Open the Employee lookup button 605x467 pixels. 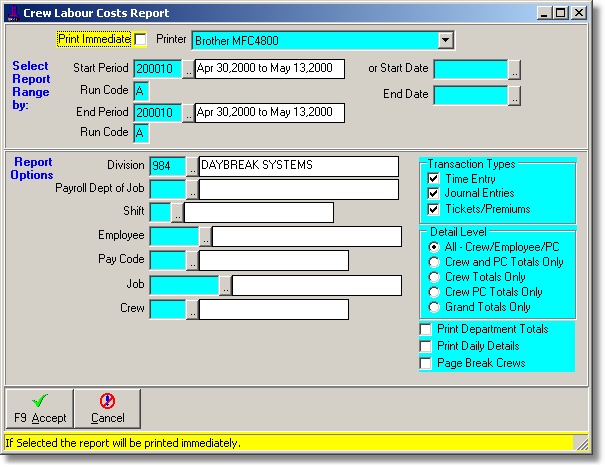(x=205, y=237)
